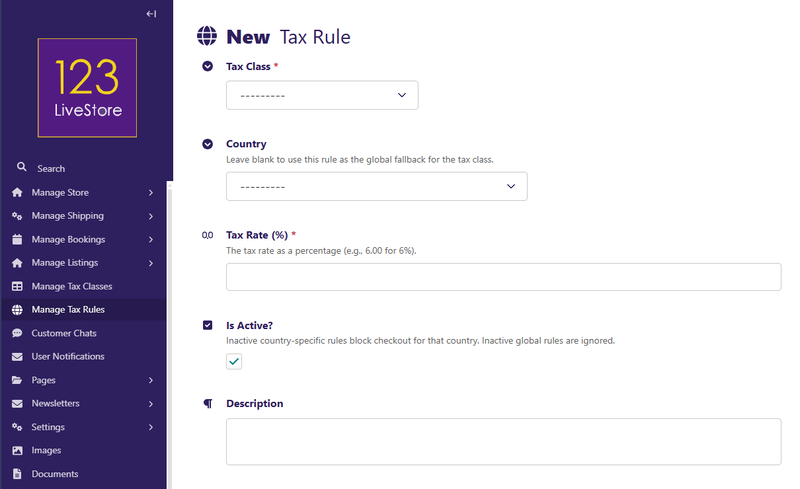Click the Documents file icon in sidebar

[17, 474]
